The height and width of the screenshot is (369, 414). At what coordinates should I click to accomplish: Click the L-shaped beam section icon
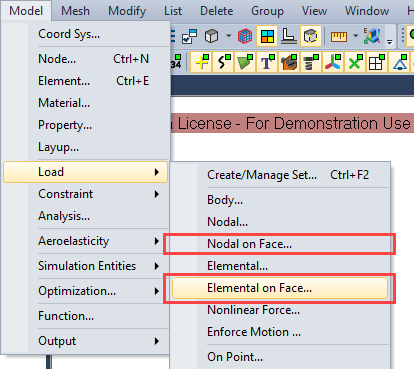(289, 36)
